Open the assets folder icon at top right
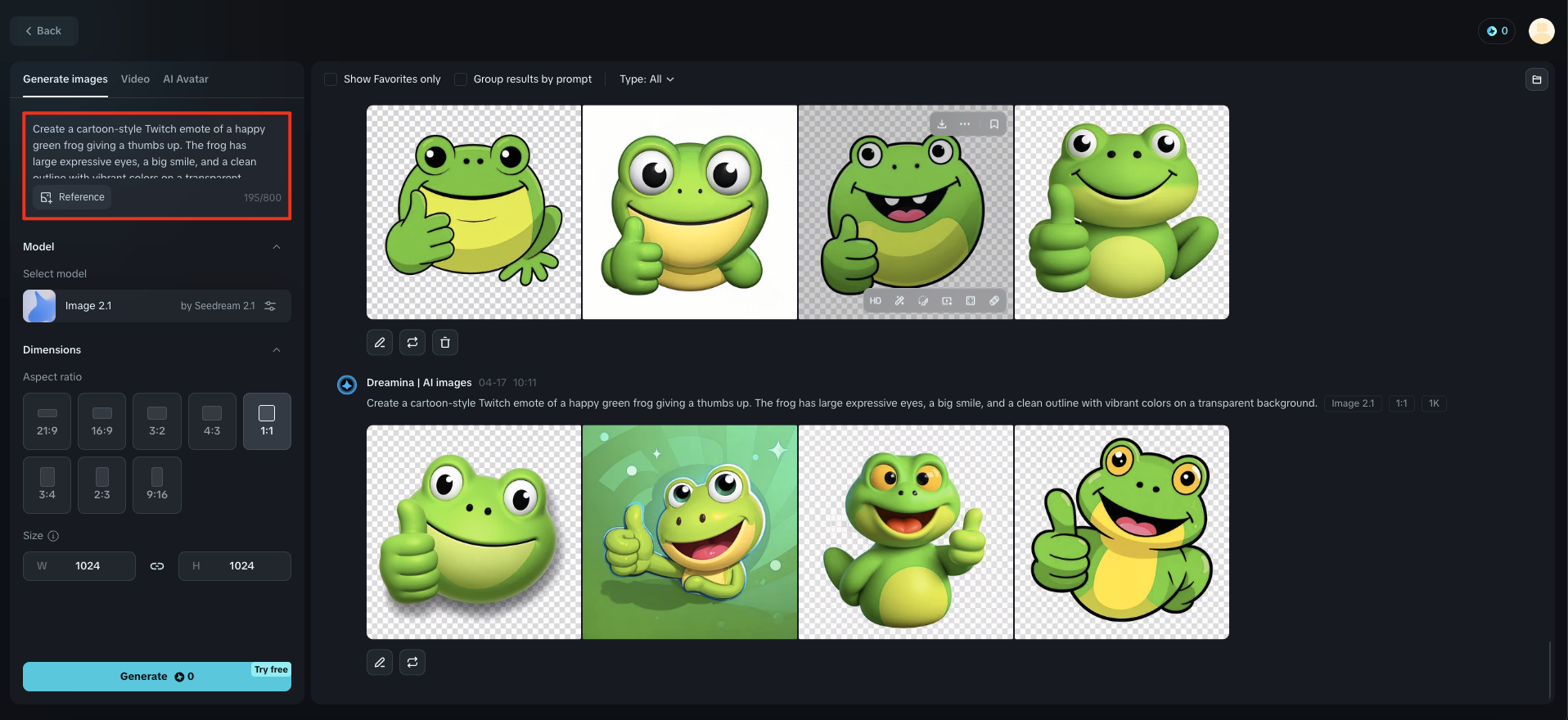Image resolution: width=1568 pixels, height=720 pixels. 1537,79
